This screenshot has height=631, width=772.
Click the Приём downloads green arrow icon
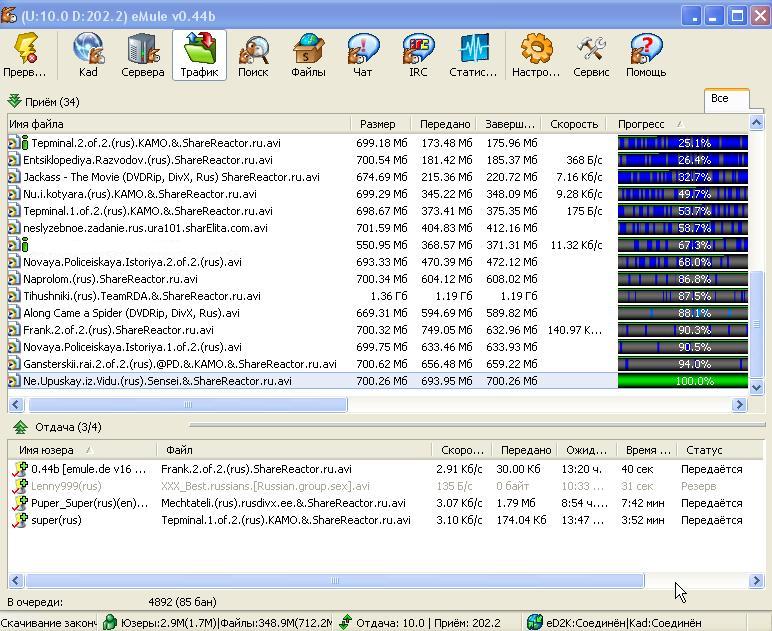(15, 101)
